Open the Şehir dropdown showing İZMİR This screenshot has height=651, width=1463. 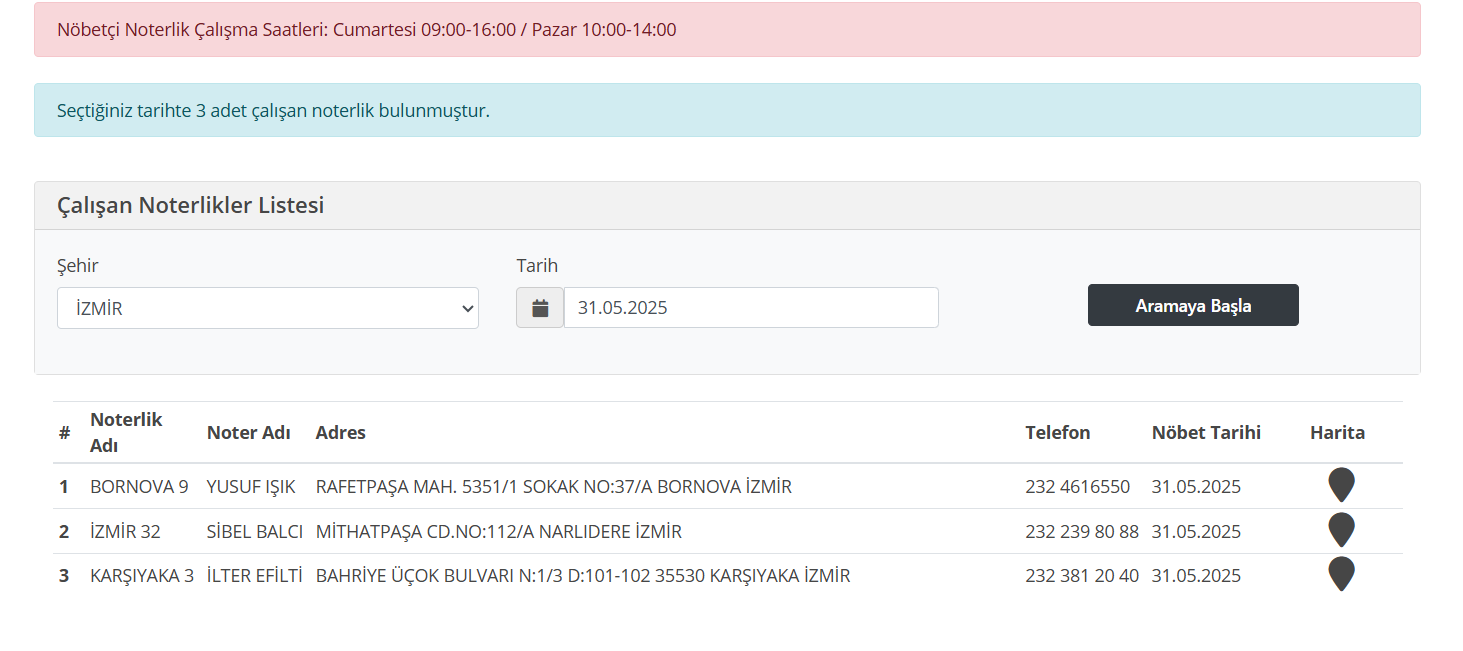(268, 308)
